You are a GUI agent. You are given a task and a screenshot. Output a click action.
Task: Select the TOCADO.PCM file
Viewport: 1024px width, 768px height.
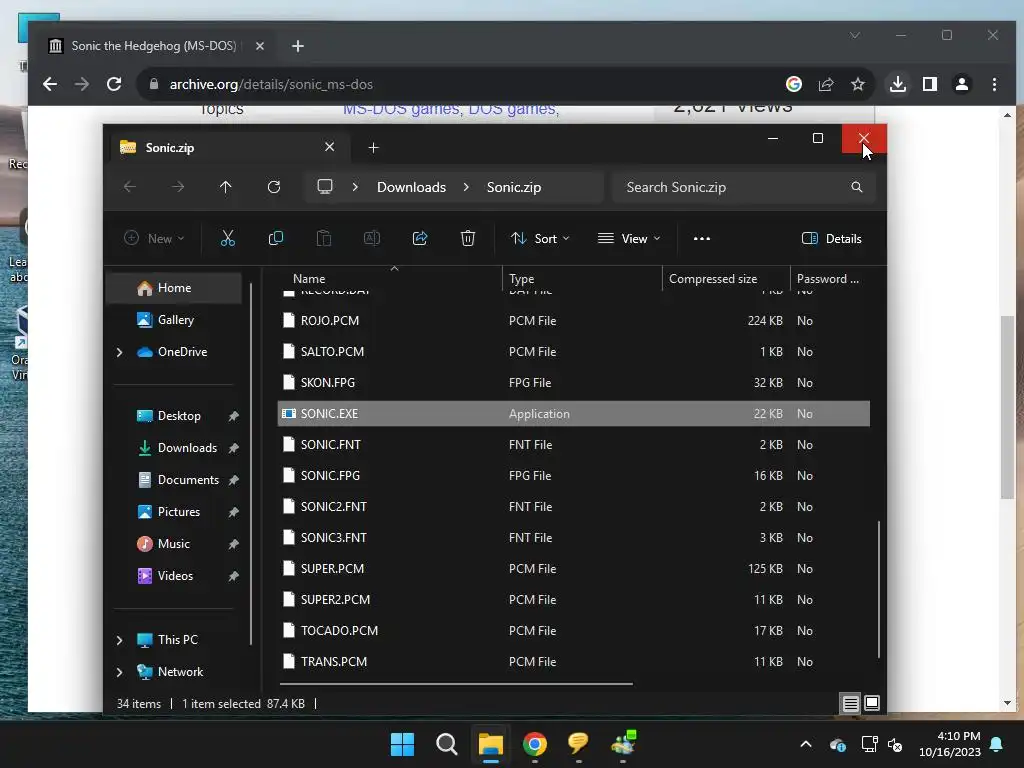(573, 631)
